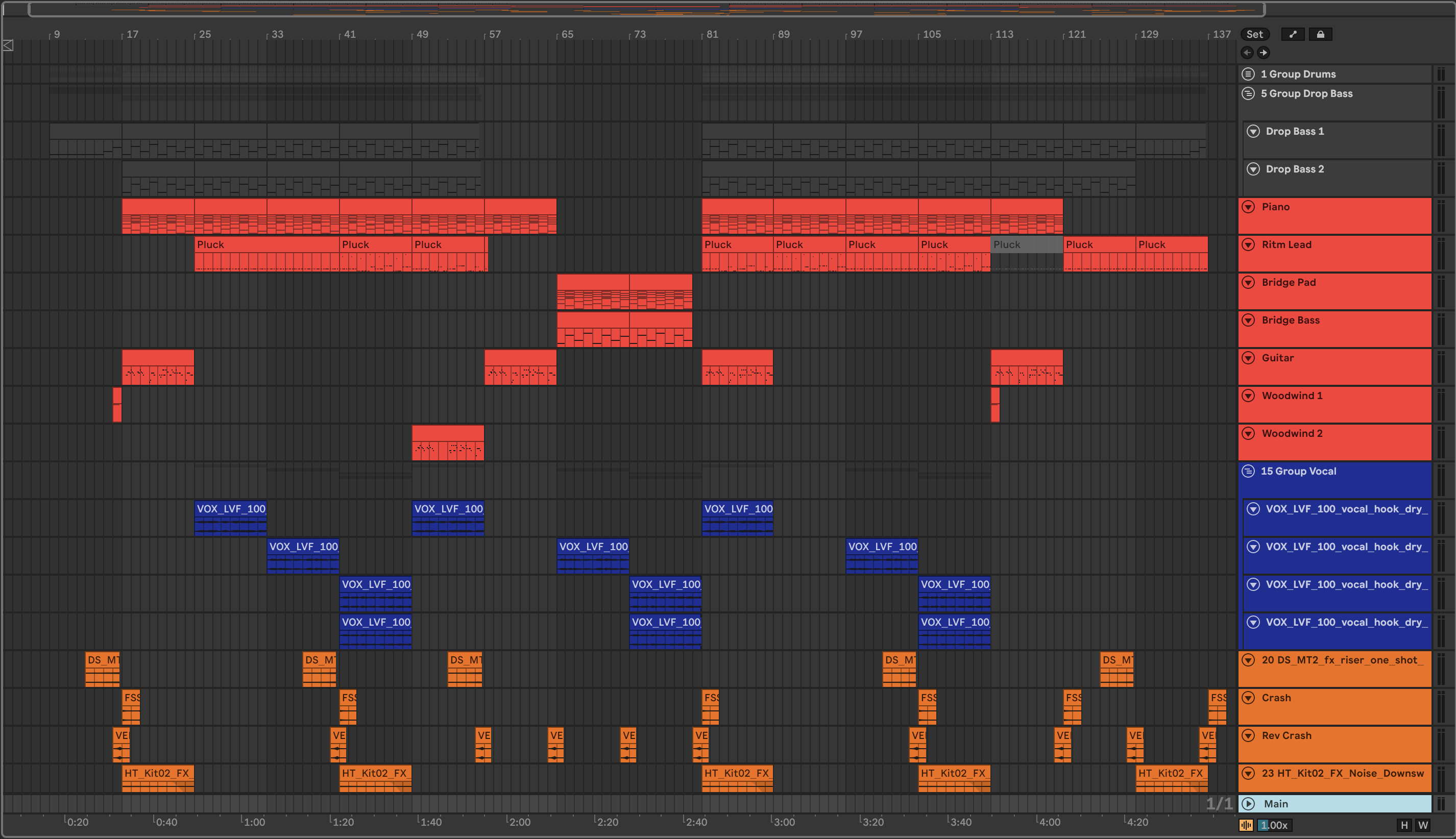Activate the deactivated grey Pluck clip
This screenshot has width=1456, height=839.
coord(1026,244)
